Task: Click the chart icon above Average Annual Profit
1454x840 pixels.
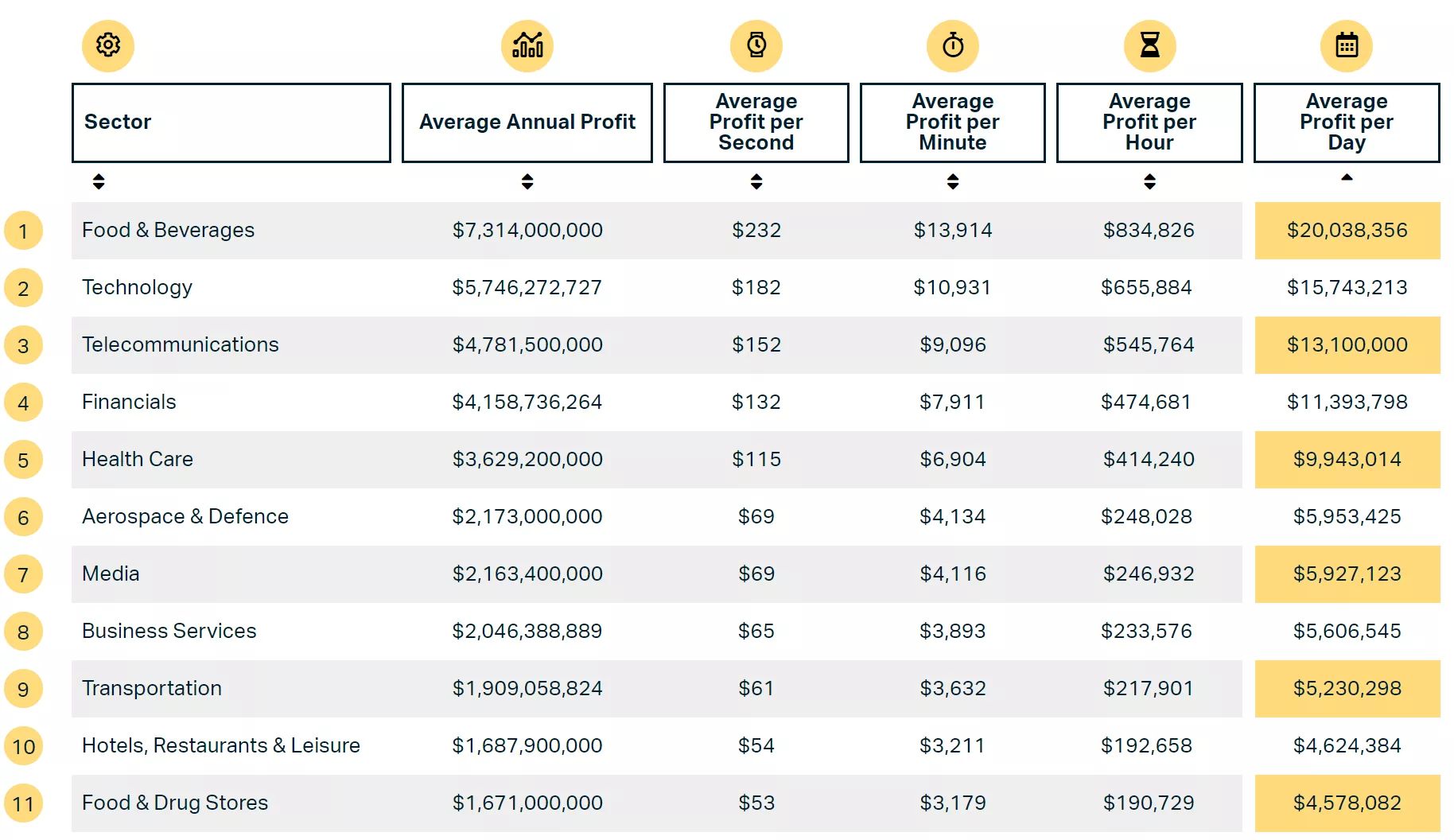Action: (527, 45)
